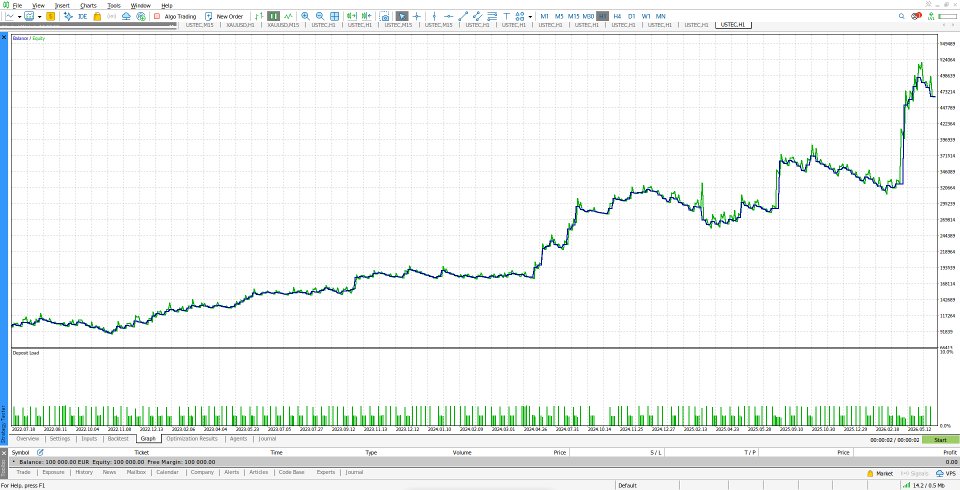Click the VPS button in toolbox bar

(946, 473)
